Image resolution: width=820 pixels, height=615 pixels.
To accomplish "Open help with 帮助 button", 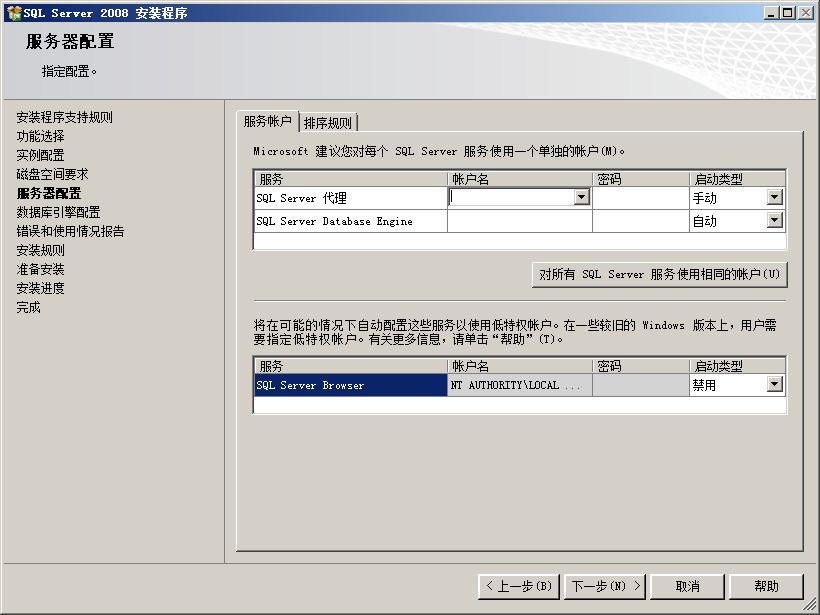I will [x=766, y=586].
